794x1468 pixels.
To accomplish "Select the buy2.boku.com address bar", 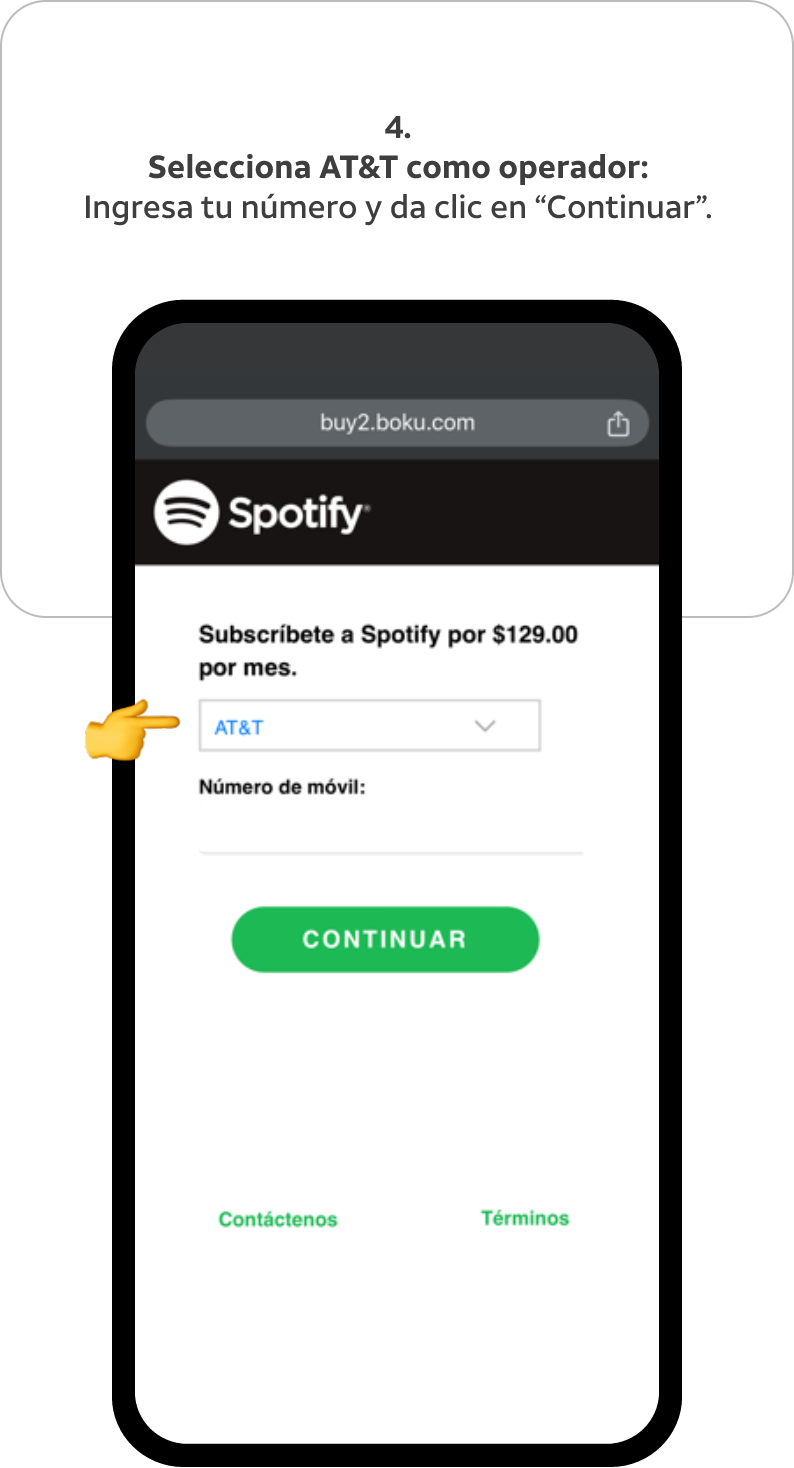I will [x=397, y=422].
